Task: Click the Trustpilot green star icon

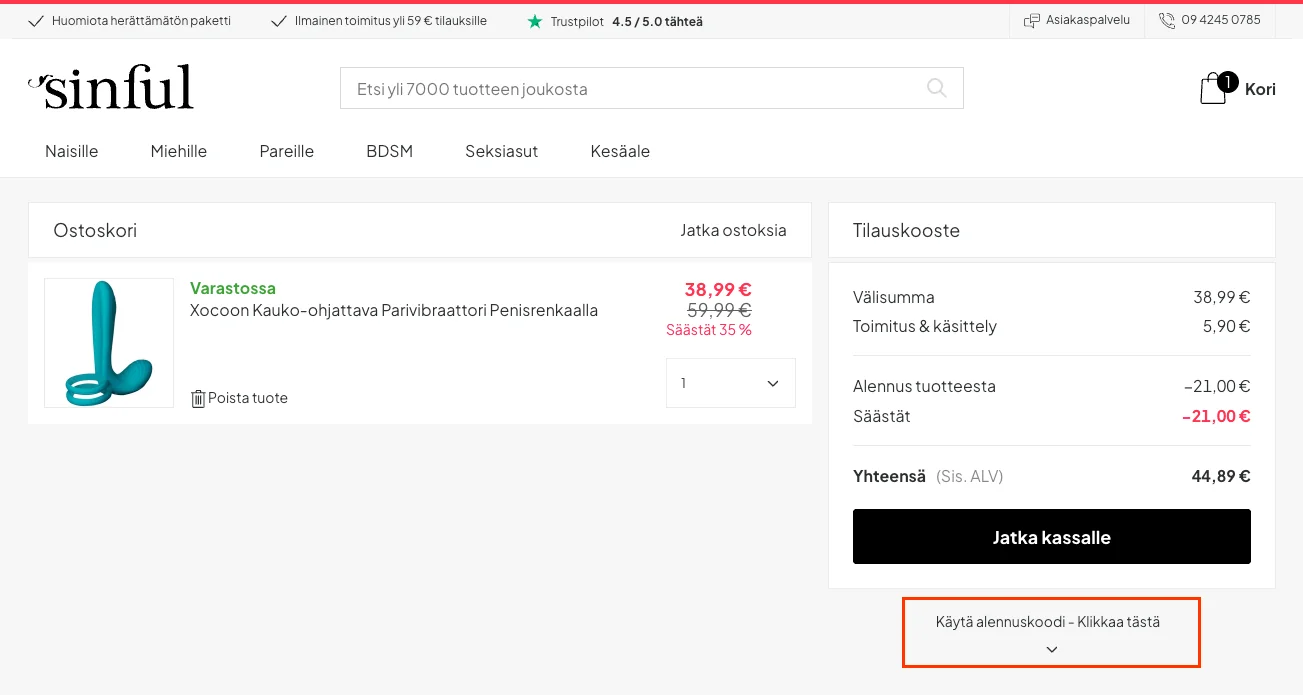Action: tap(535, 21)
